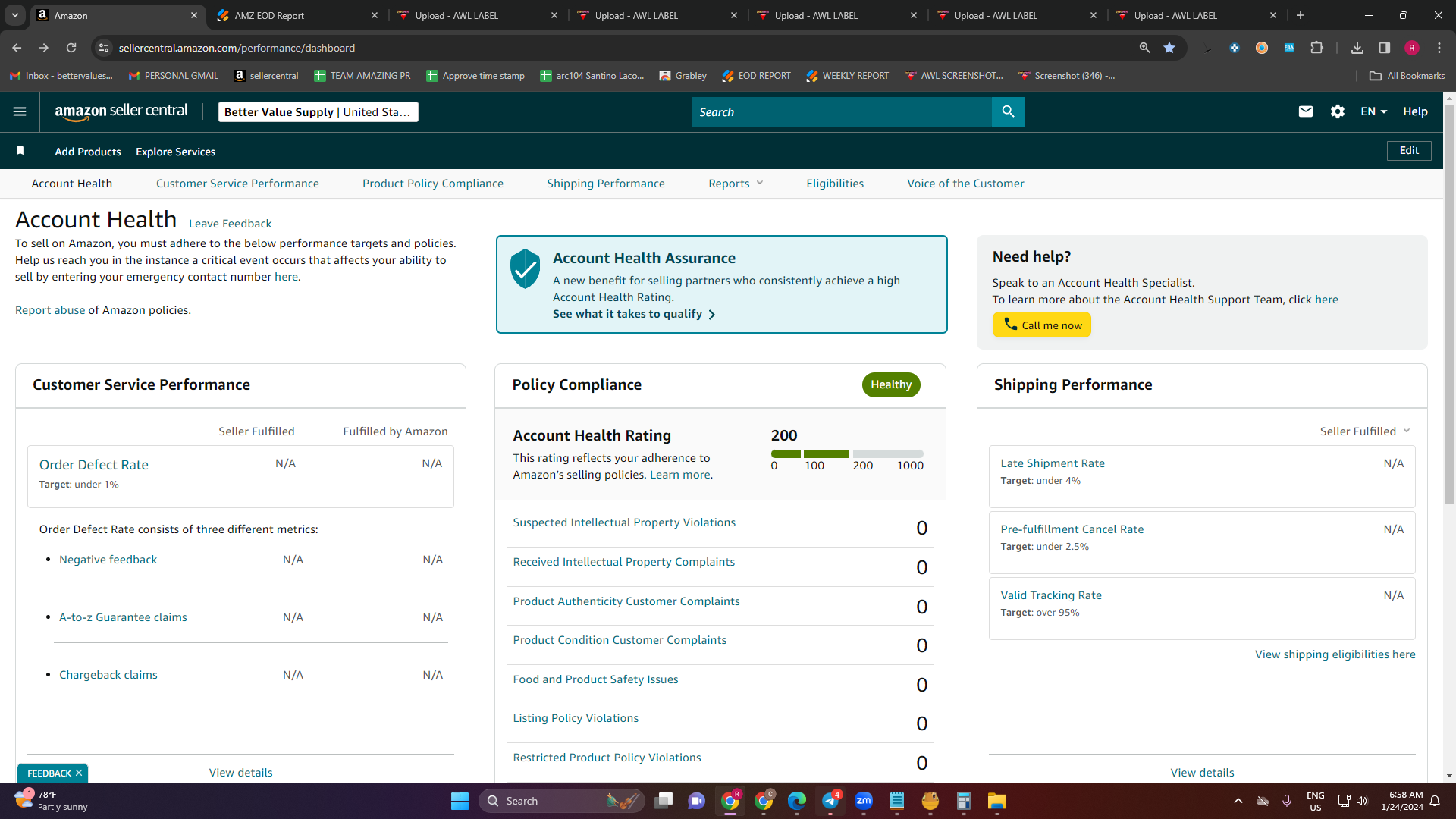Screen dimensions: 1456x819
Task: Click the Call me now button
Action: [x=1041, y=325]
